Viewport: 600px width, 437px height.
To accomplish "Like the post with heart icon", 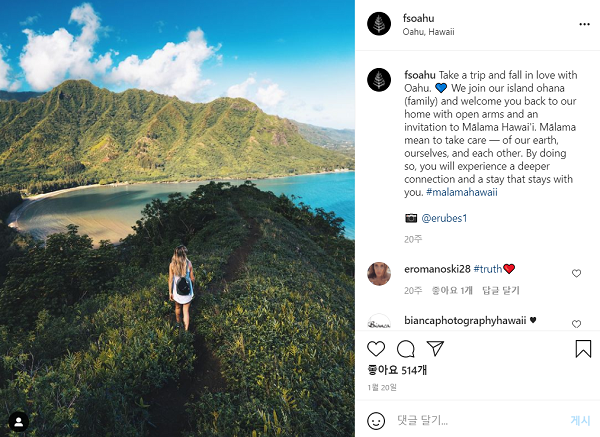I will pyautogui.click(x=376, y=349).
